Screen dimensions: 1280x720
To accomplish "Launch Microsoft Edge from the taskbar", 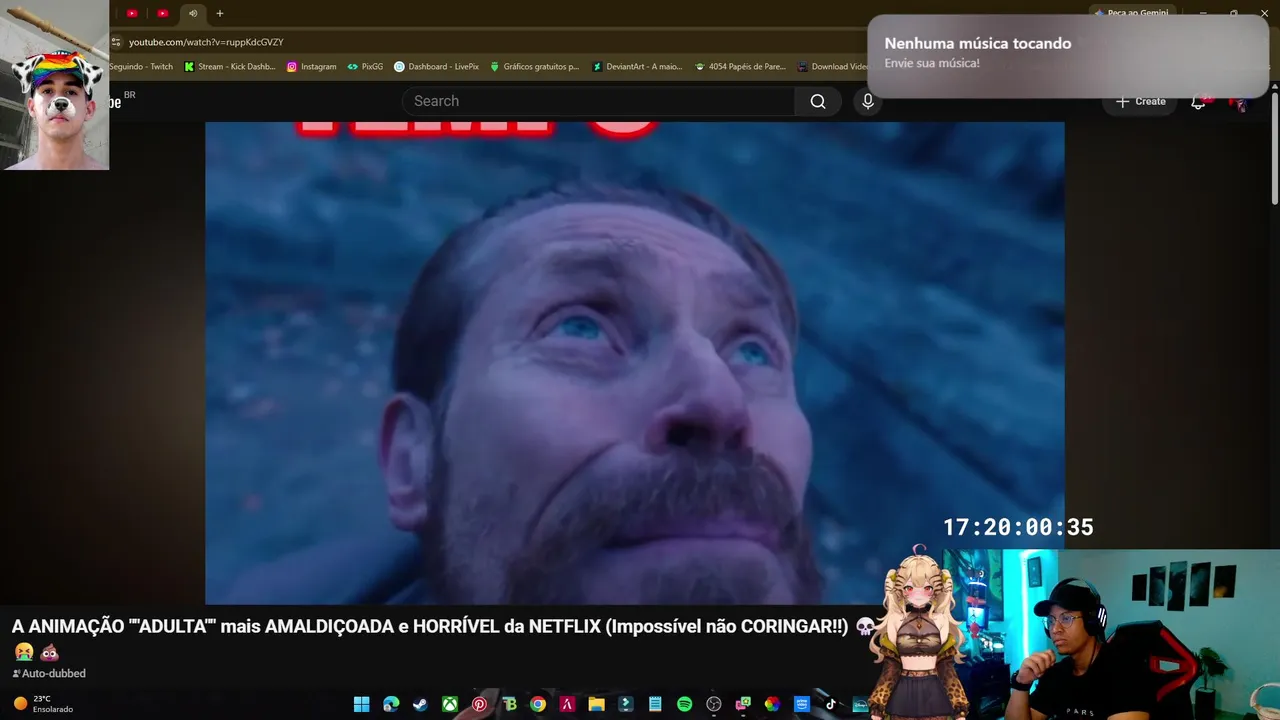I will tap(391, 704).
